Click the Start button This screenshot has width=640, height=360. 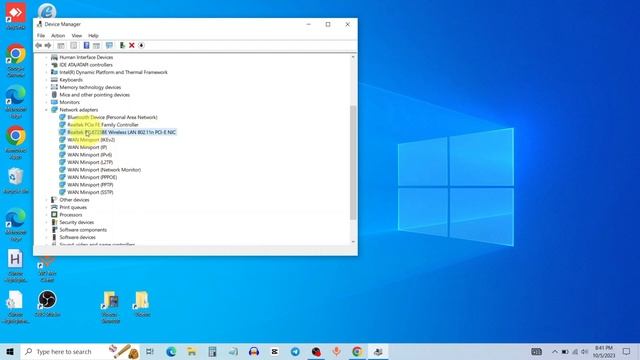[10, 351]
